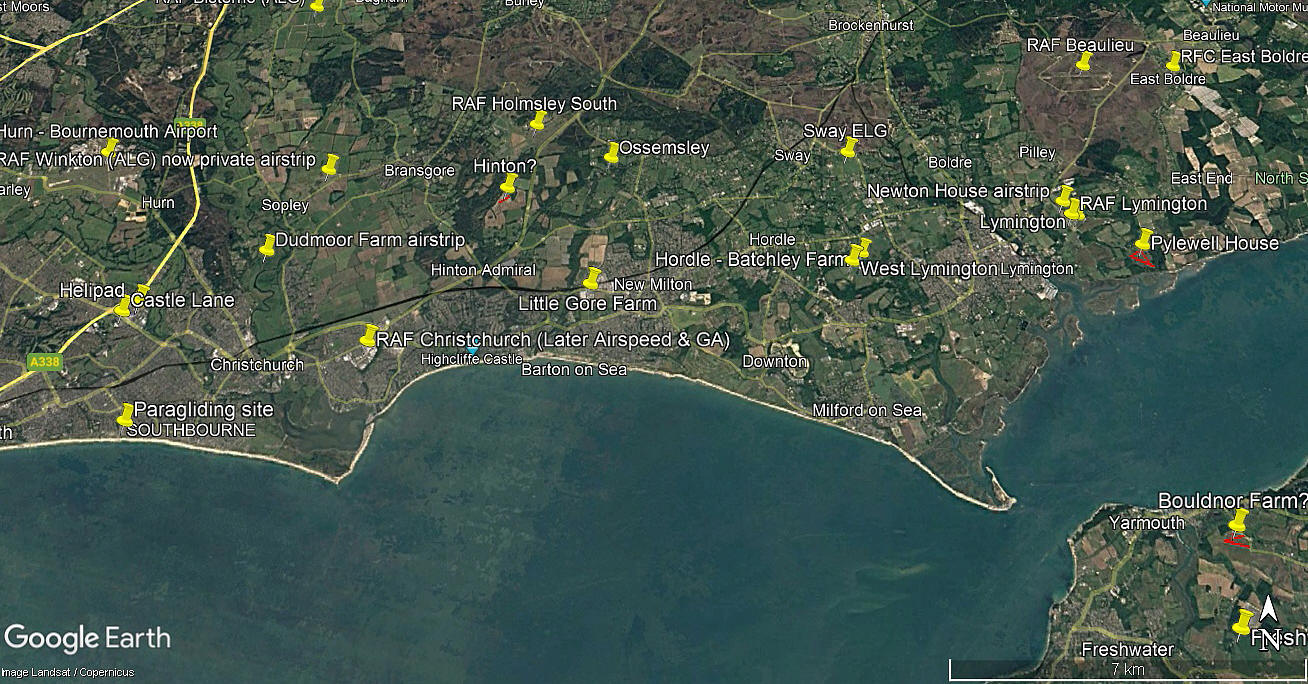Select the Sway ELG pushpin
The image size is (1308, 684).
coord(849,148)
